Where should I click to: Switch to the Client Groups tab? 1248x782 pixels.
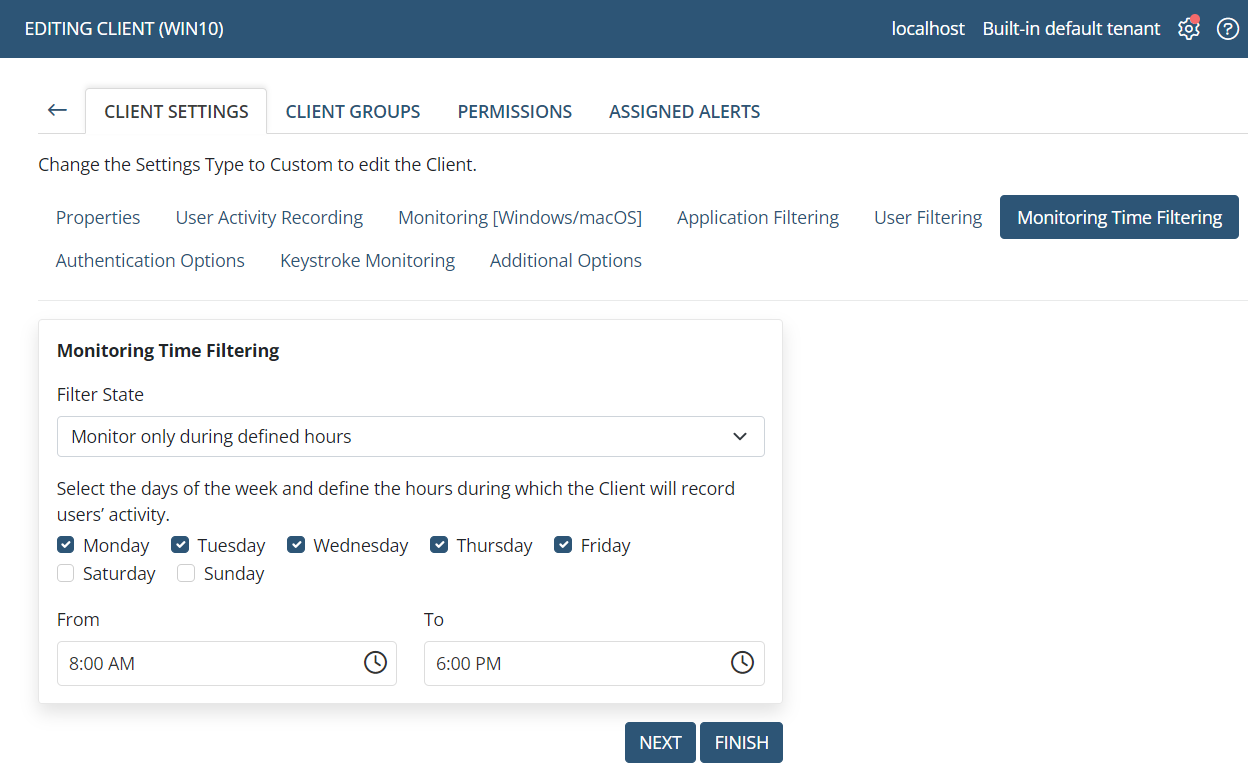coord(353,112)
